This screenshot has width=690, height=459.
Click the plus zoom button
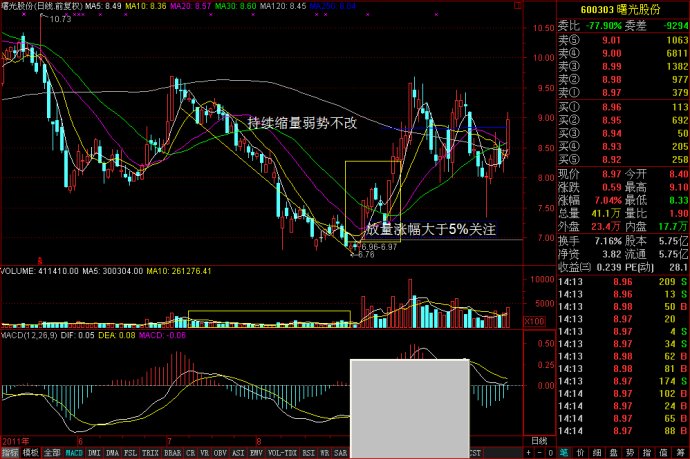pos(529,453)
